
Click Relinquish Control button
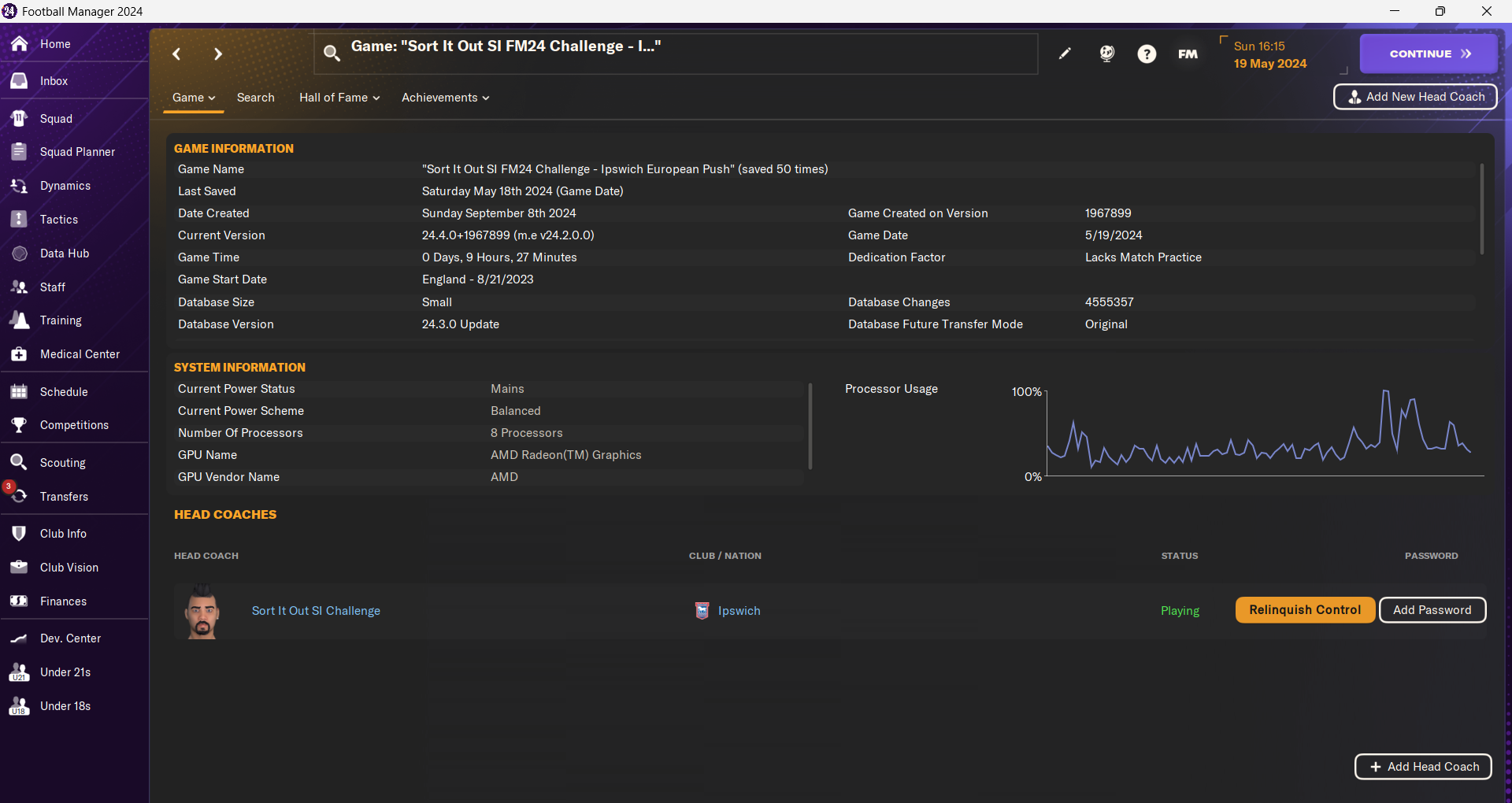coord(1305,610)
